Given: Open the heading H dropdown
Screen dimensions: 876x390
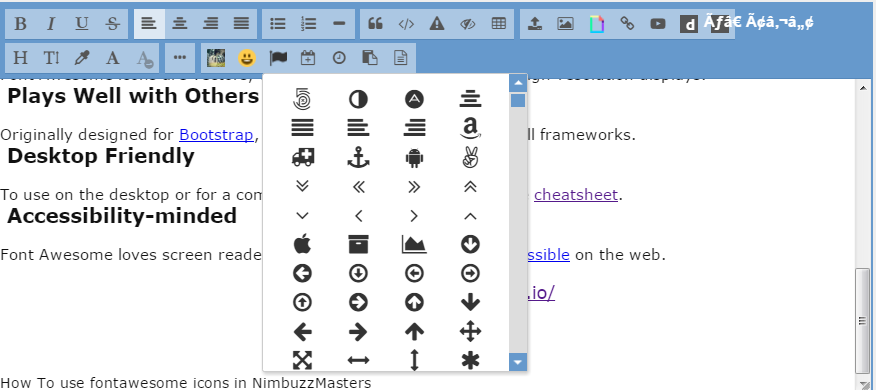Looking at the screenshot, I should (21, 58).
